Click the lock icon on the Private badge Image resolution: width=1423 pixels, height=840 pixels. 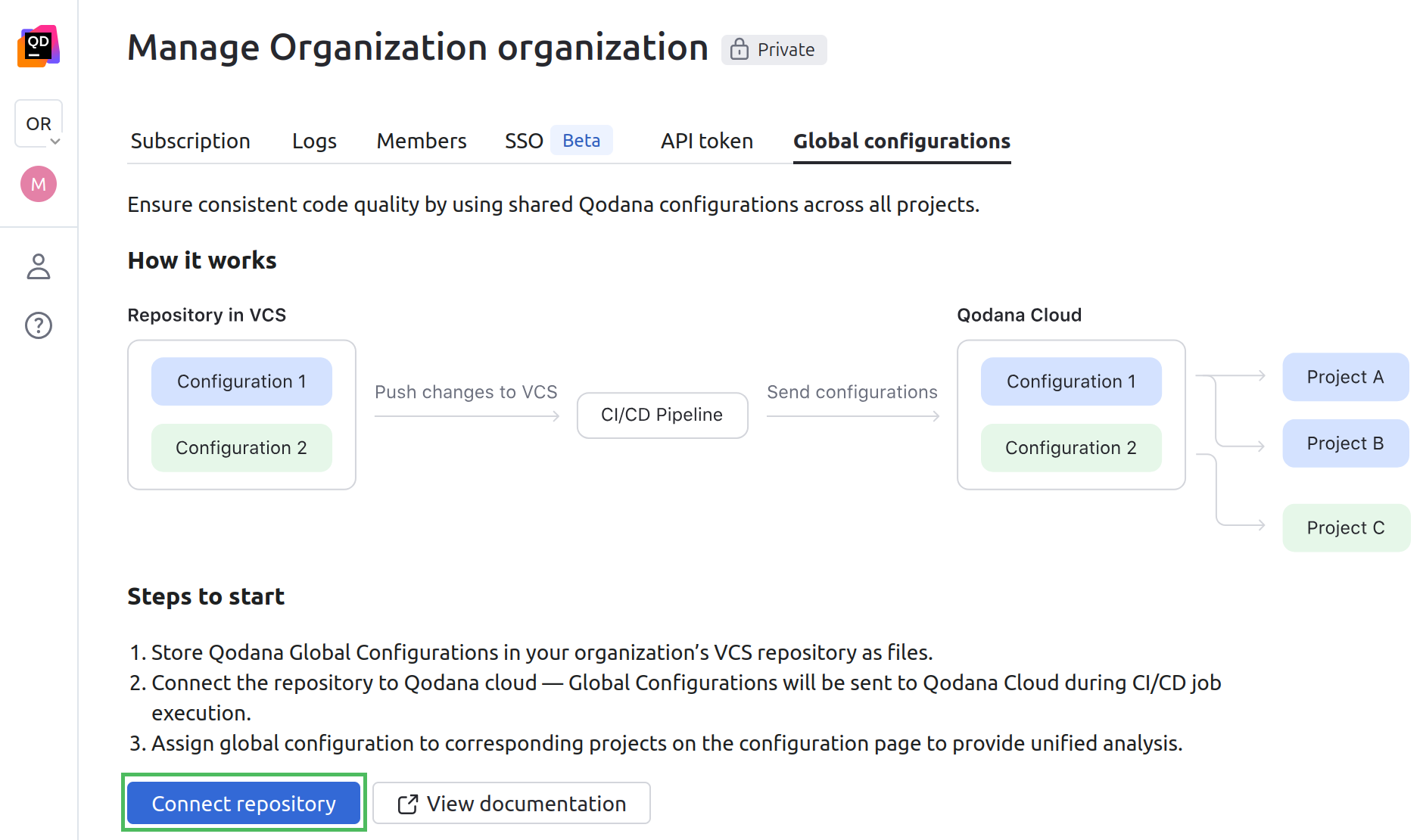[x=738, y=49]
